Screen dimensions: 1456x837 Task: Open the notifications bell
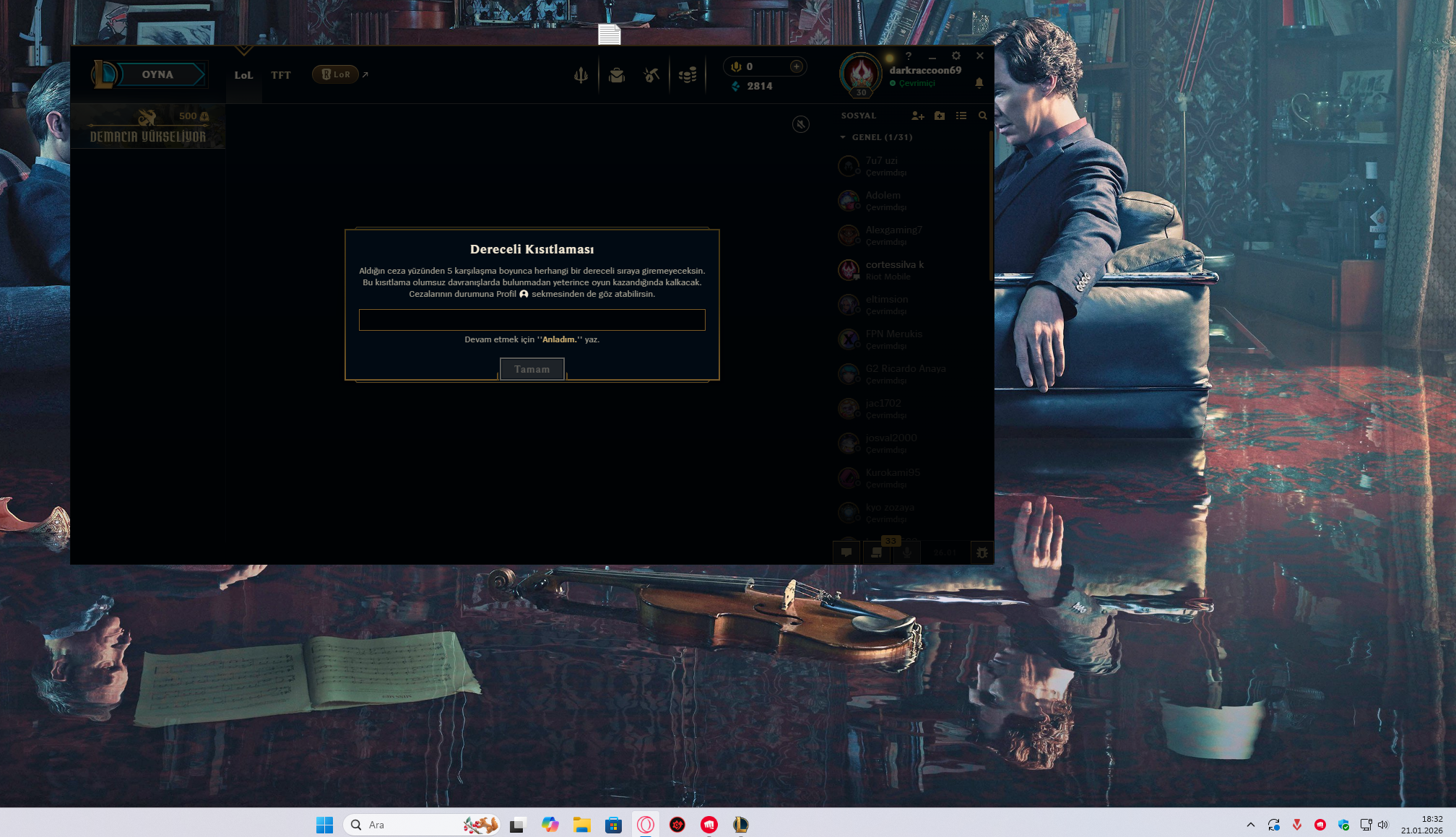[979, 83]
